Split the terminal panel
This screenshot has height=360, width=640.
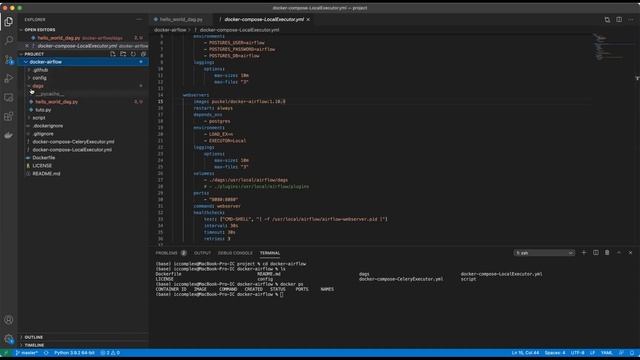596,253
